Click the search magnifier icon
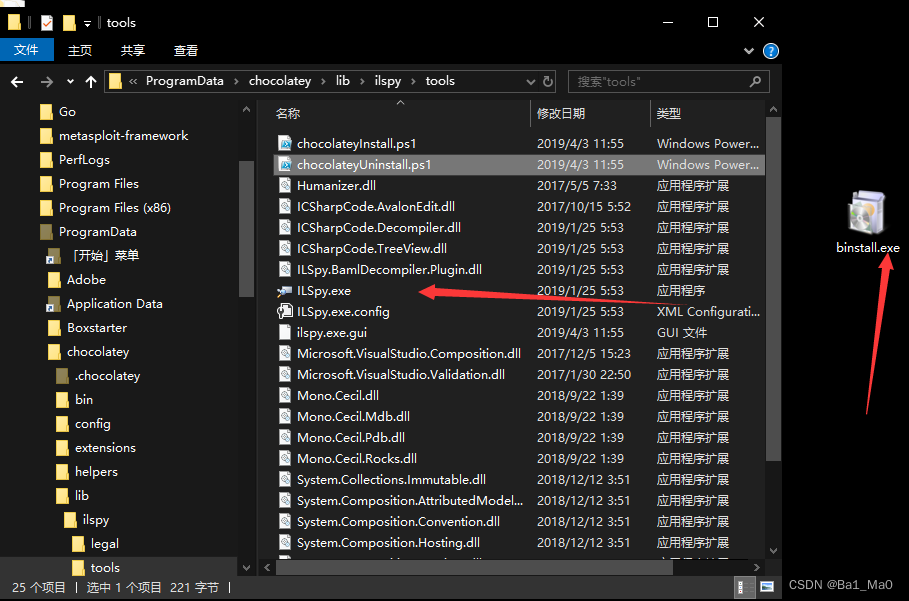 click(755, 82)
